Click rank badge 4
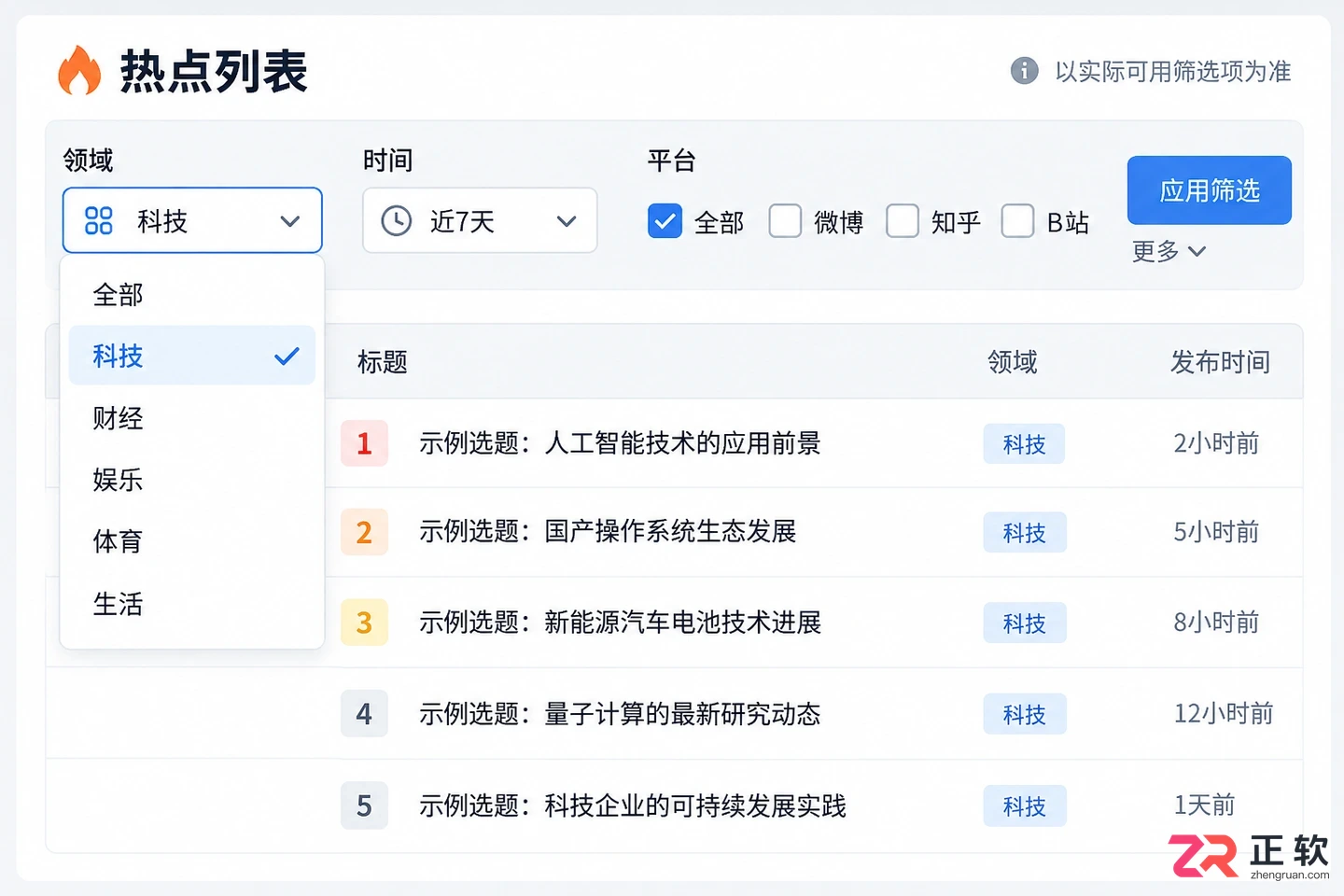Screen dimensions: 1344x896 (364, 714)
